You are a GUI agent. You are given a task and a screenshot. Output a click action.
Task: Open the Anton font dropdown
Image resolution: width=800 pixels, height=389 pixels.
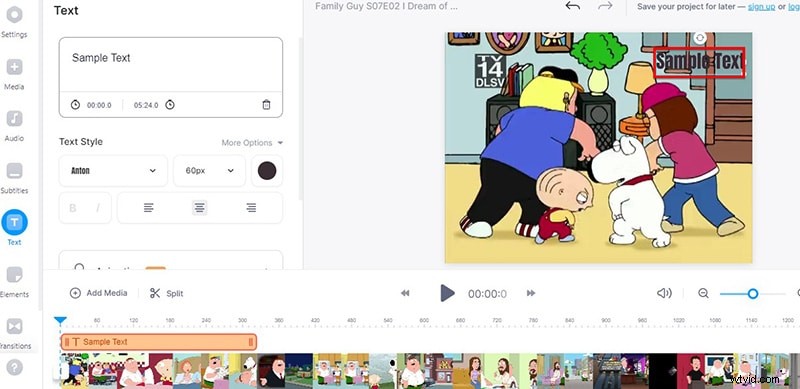(113, 171)
